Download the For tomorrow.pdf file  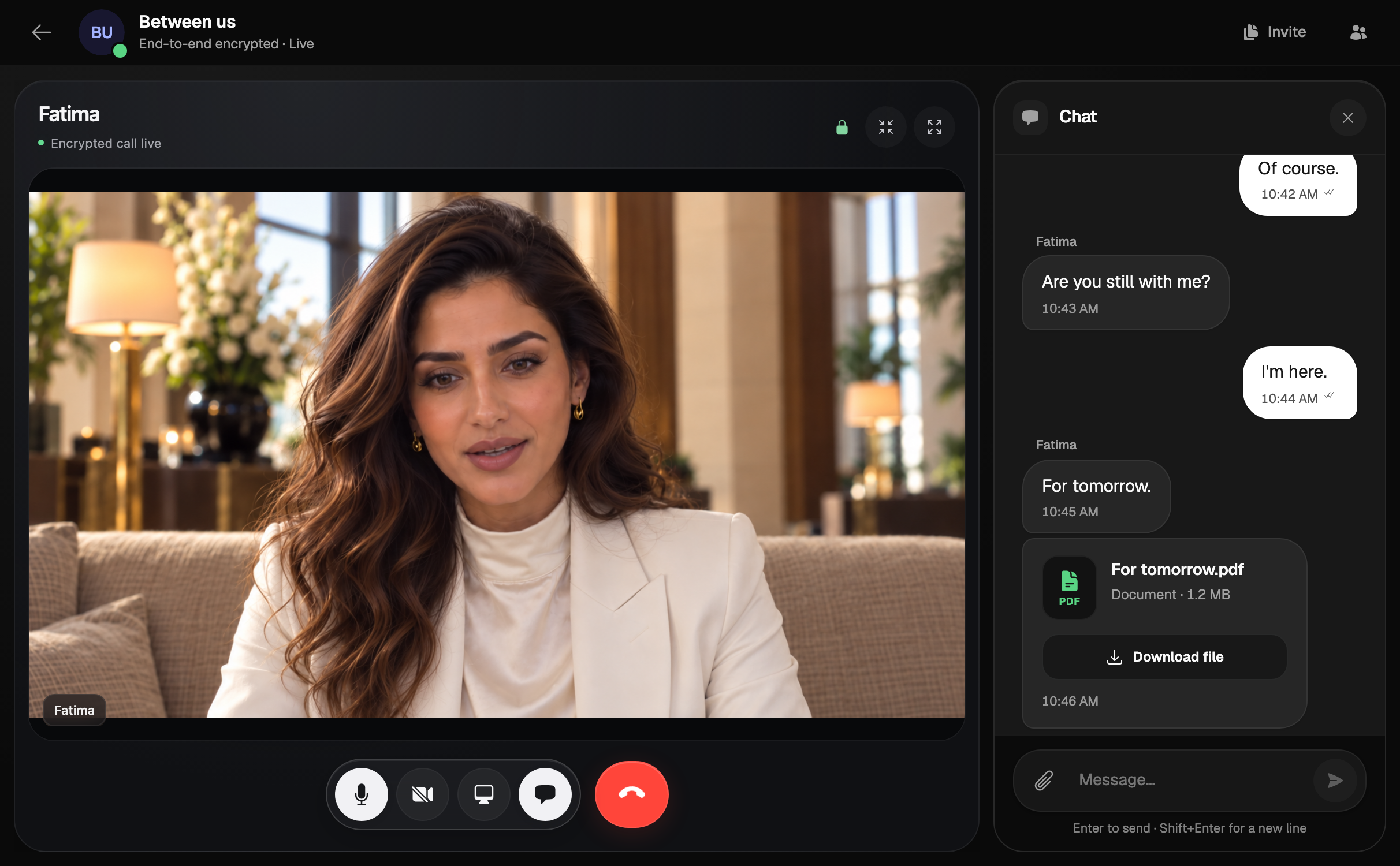(x=1165, y=657)
